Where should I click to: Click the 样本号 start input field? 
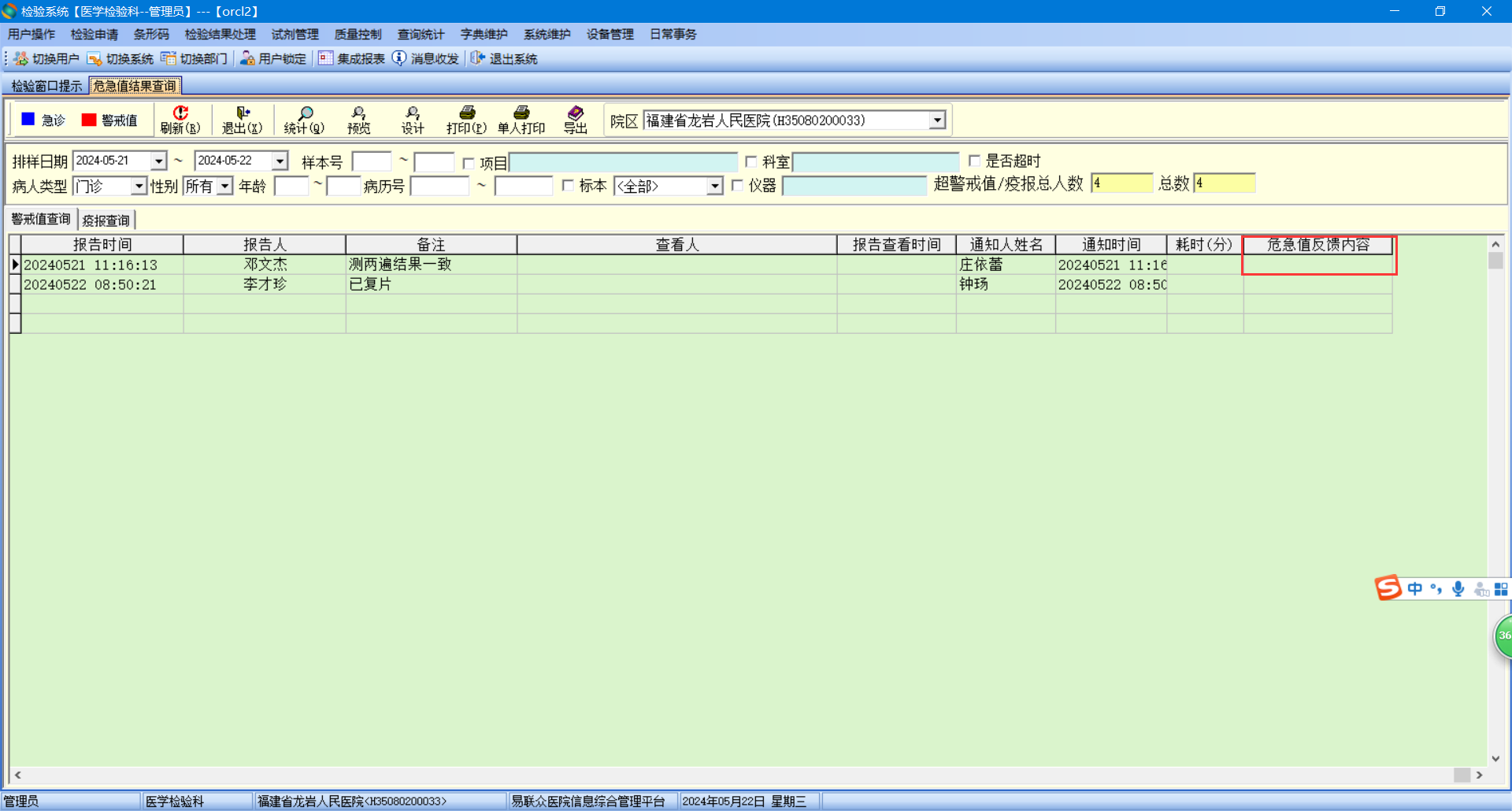pyautogui.click(x=372, y=161)
